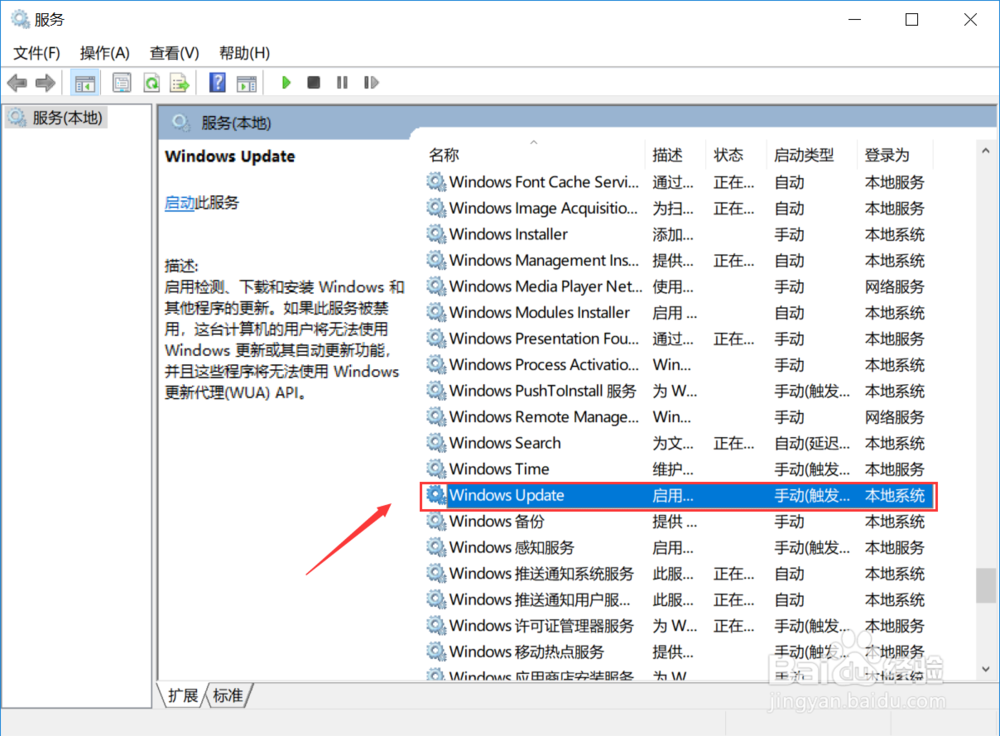Select the Windows Remote Management service row
This screenshot has height=736, width=1000.
(679, 417)
